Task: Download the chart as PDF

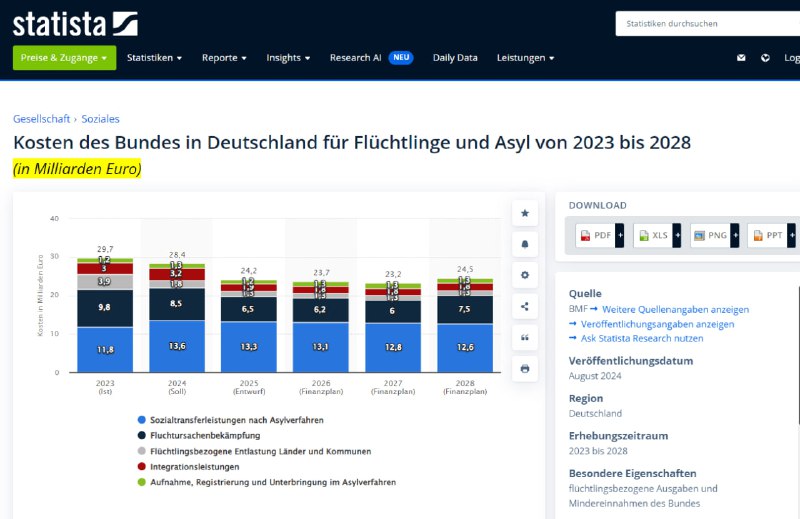Action: click(x=599, y=235)
